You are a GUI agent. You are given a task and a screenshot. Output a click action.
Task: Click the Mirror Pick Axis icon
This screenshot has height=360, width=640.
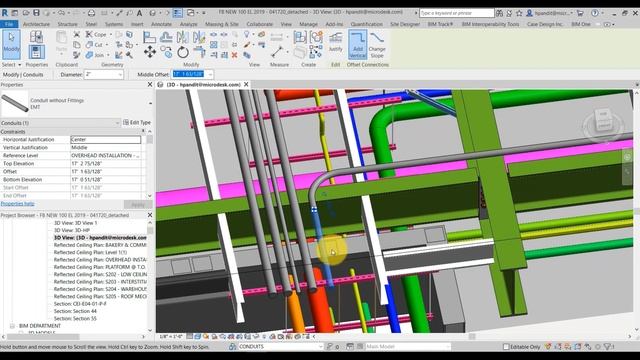tap(182, 37)
